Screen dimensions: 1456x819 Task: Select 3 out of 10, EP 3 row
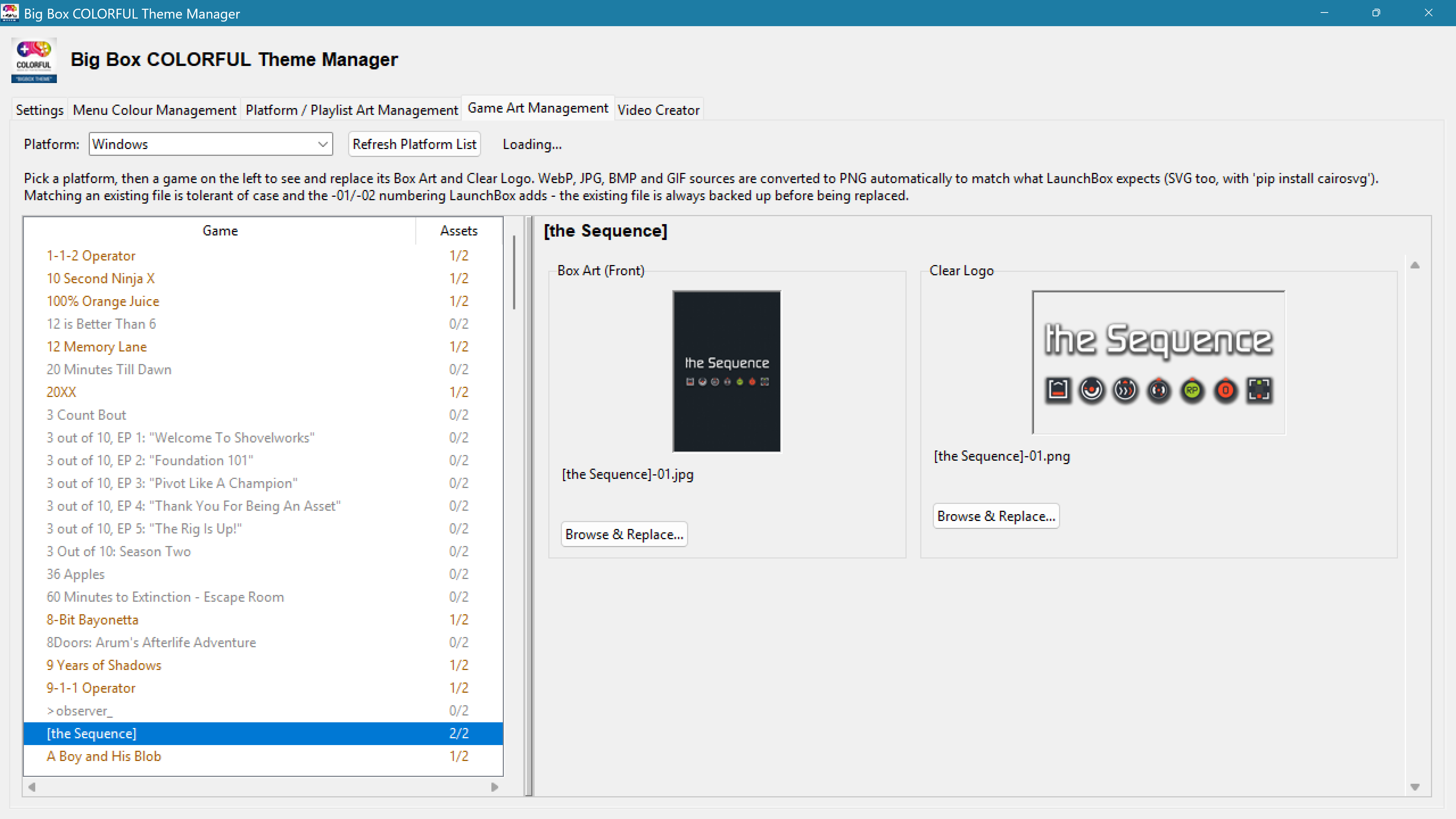click(264, 483)
